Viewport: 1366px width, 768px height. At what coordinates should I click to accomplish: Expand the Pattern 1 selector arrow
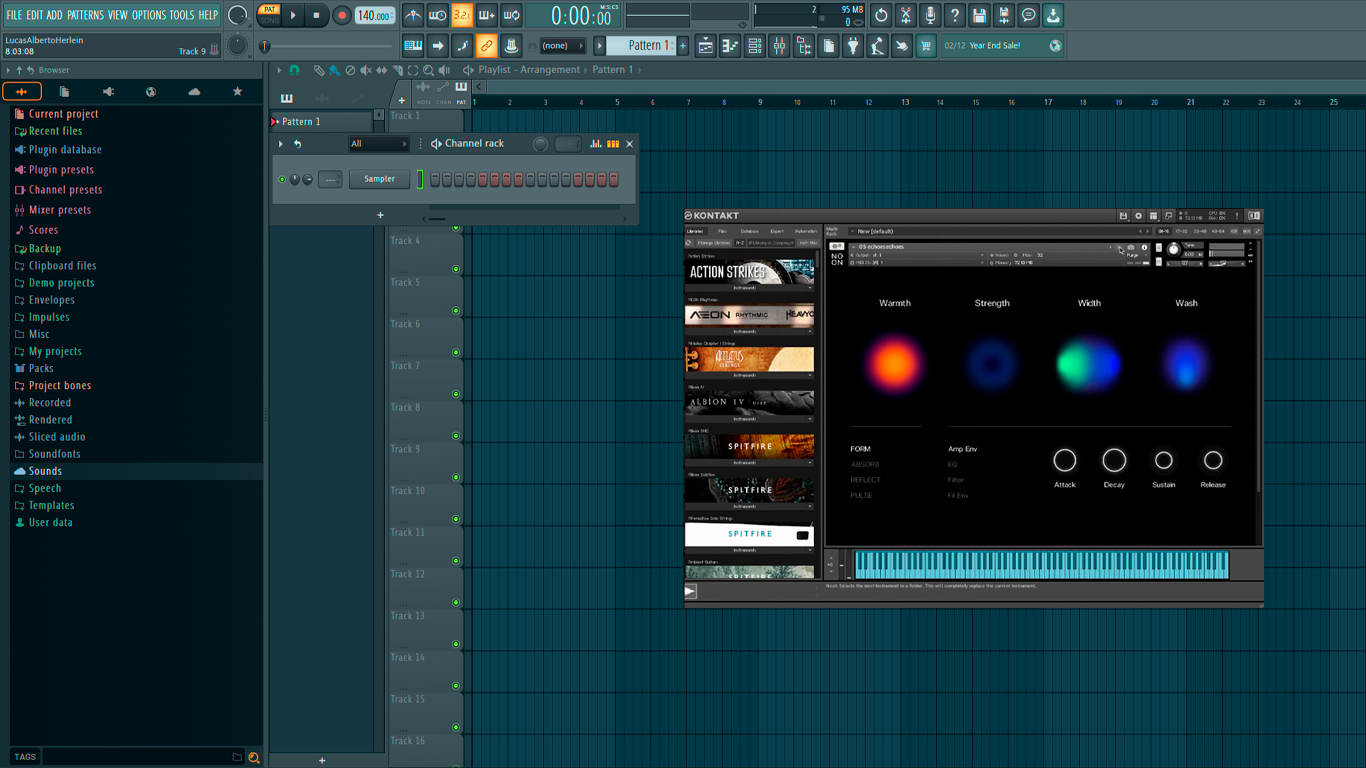600,46
